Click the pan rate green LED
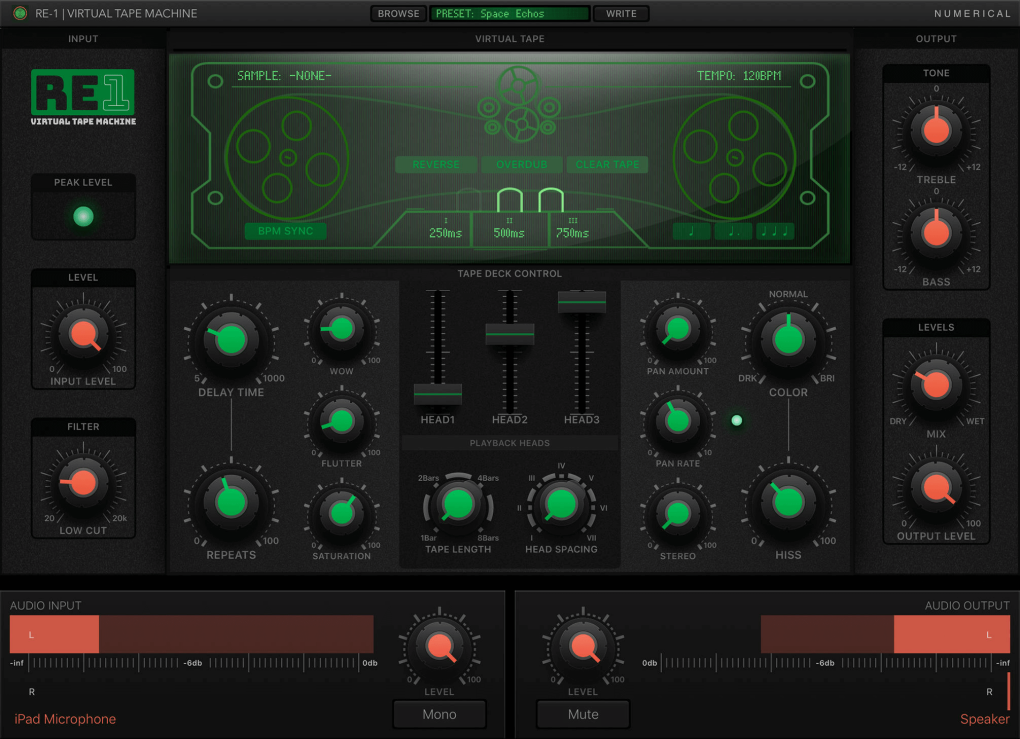1020x739 pixels. click(736, 420)
